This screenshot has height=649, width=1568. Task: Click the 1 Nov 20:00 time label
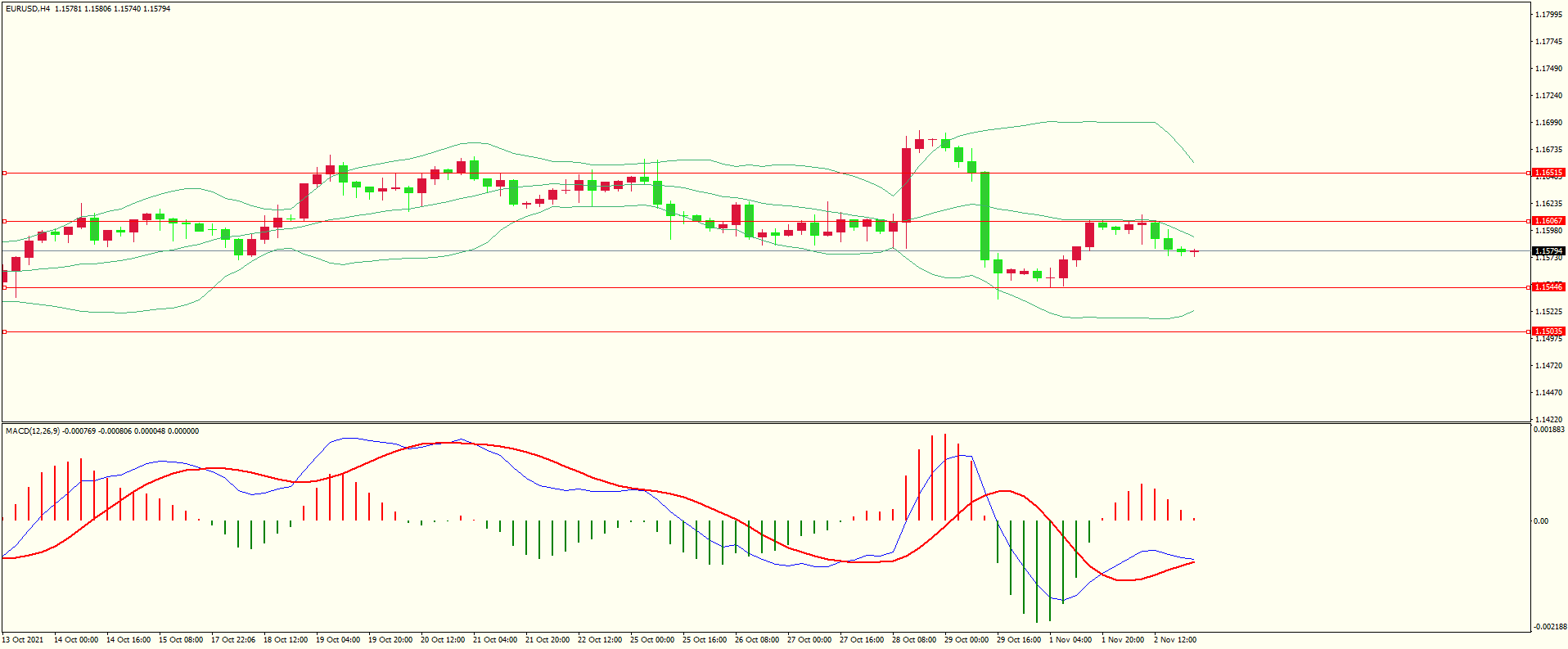1123,640
